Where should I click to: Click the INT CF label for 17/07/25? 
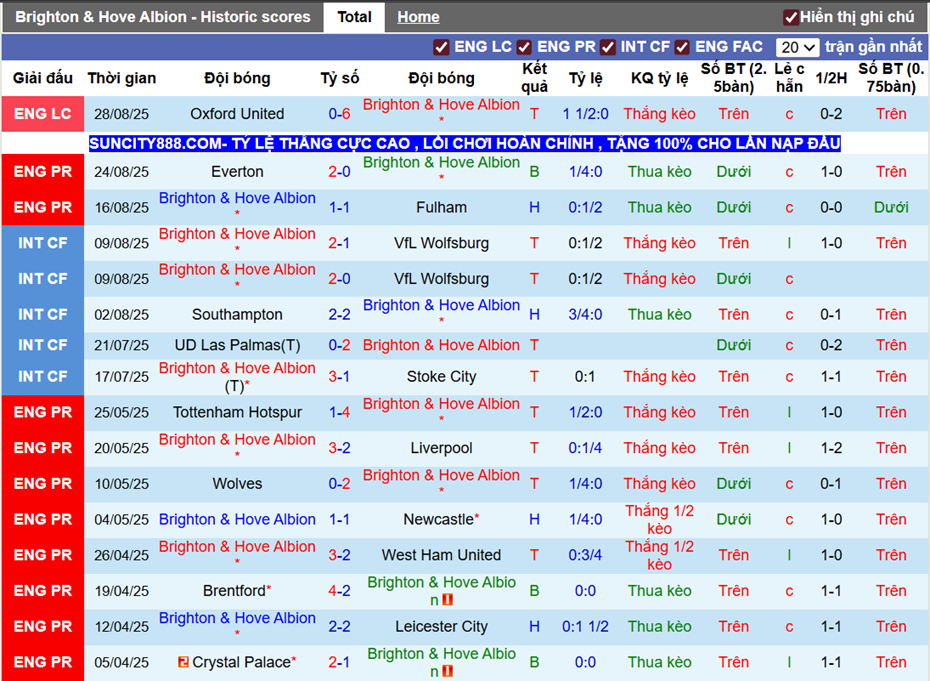coord(43,377)
